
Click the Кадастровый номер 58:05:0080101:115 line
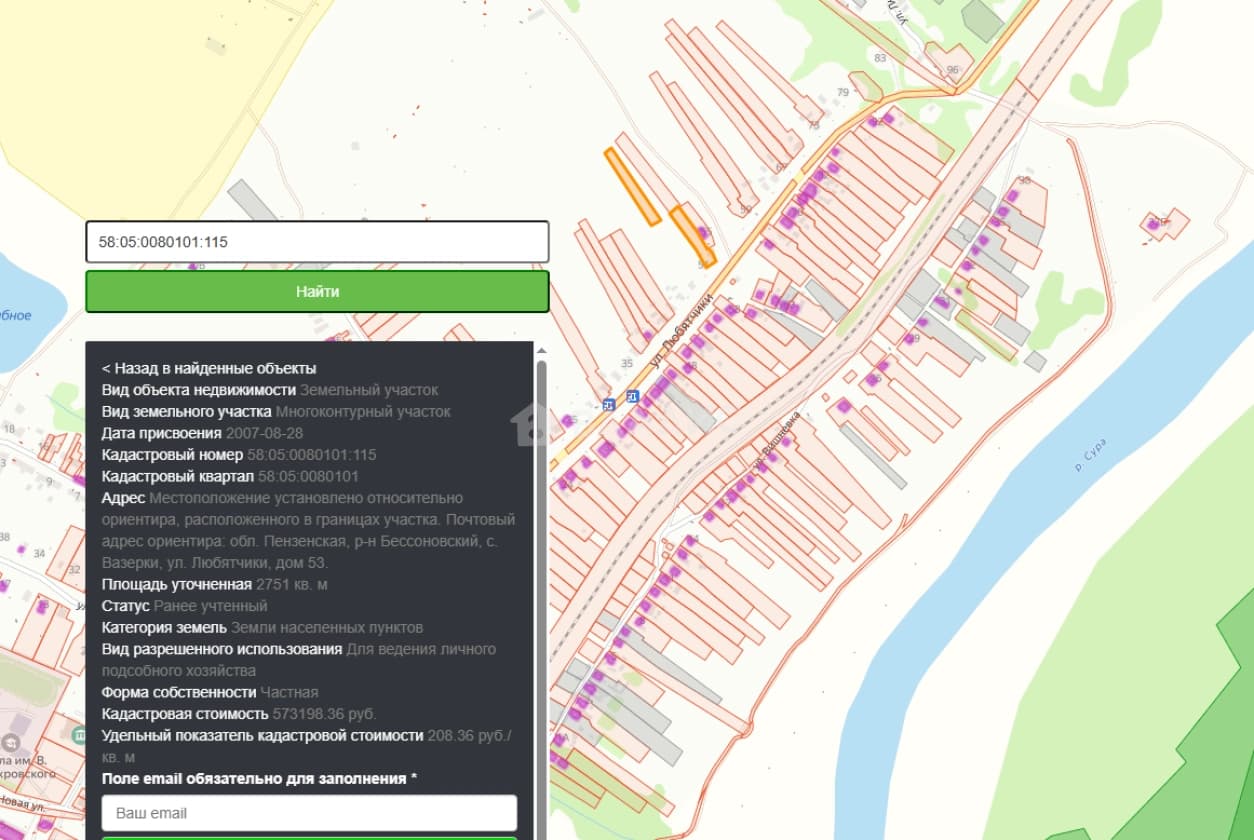239,454
